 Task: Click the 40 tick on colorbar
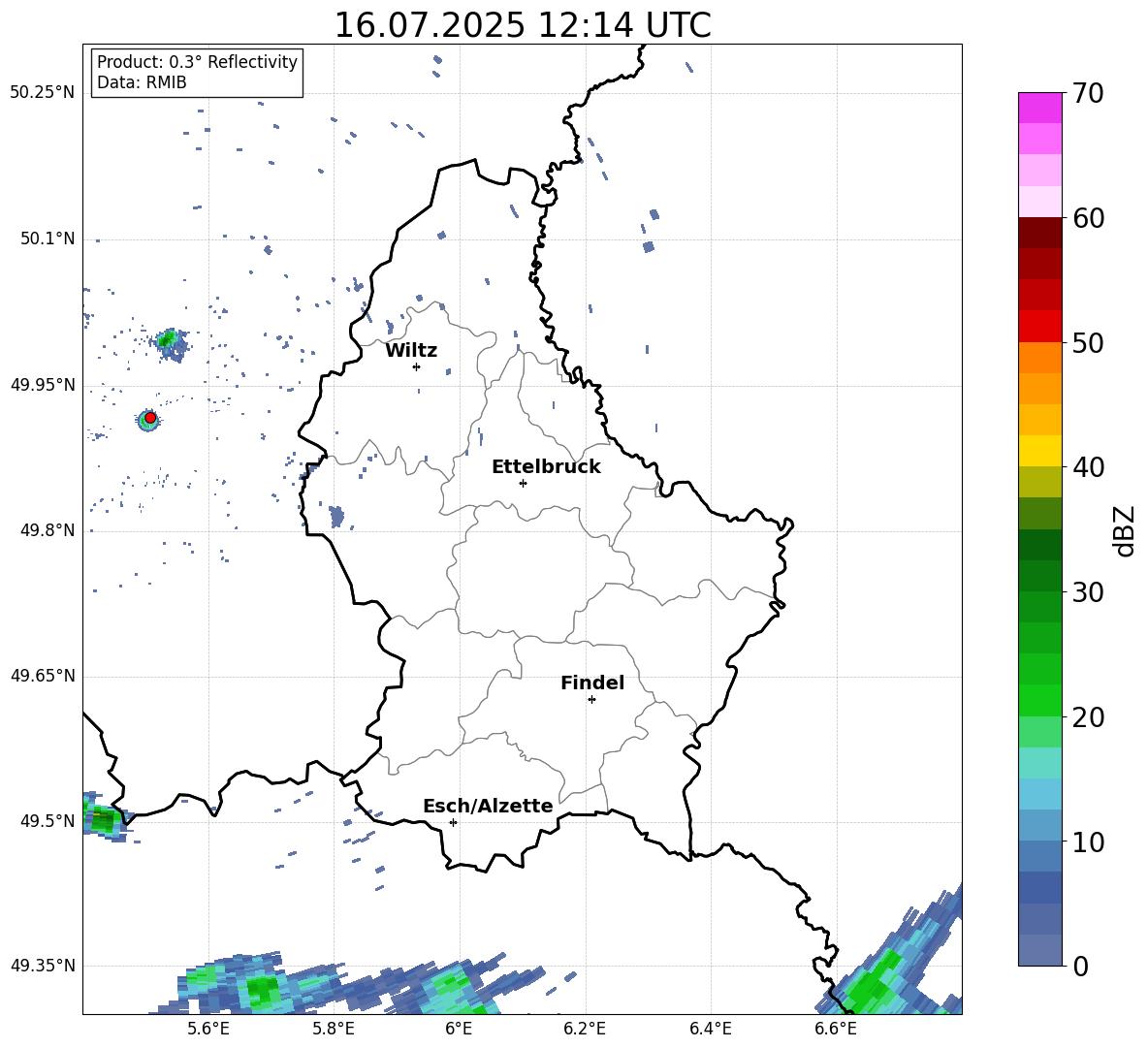(1088, 467)
